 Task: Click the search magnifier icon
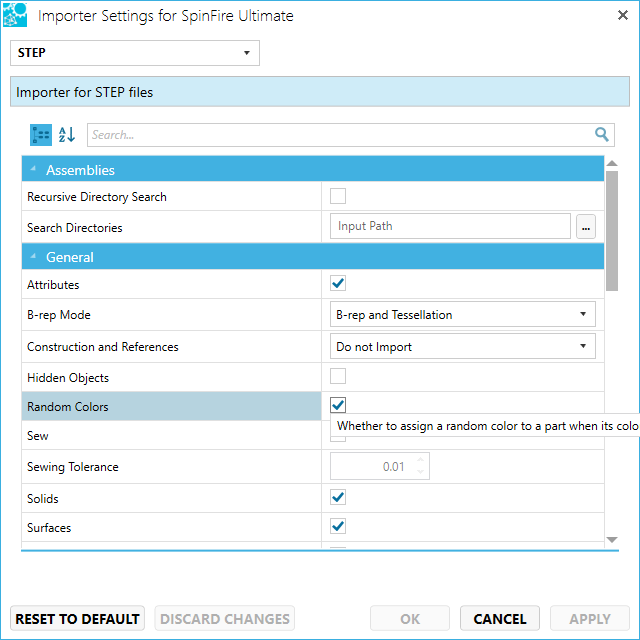[x=602, y=134]
